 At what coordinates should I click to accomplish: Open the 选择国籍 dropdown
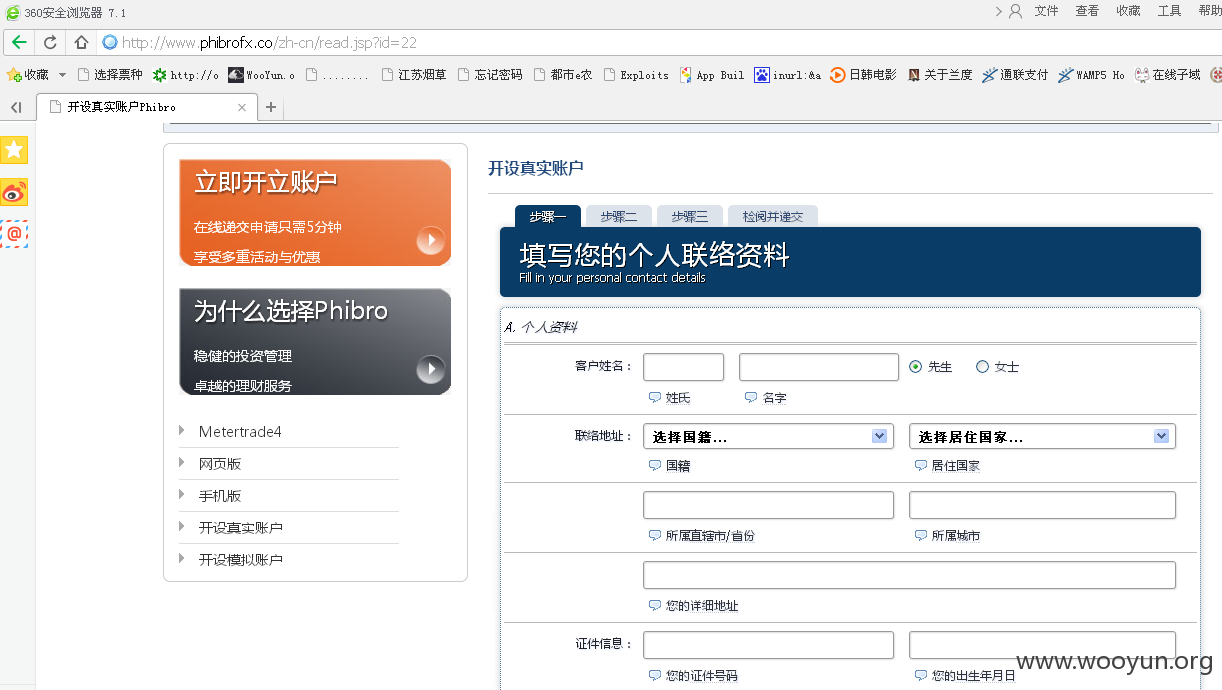pyautogui.click(x=768, y=436)
